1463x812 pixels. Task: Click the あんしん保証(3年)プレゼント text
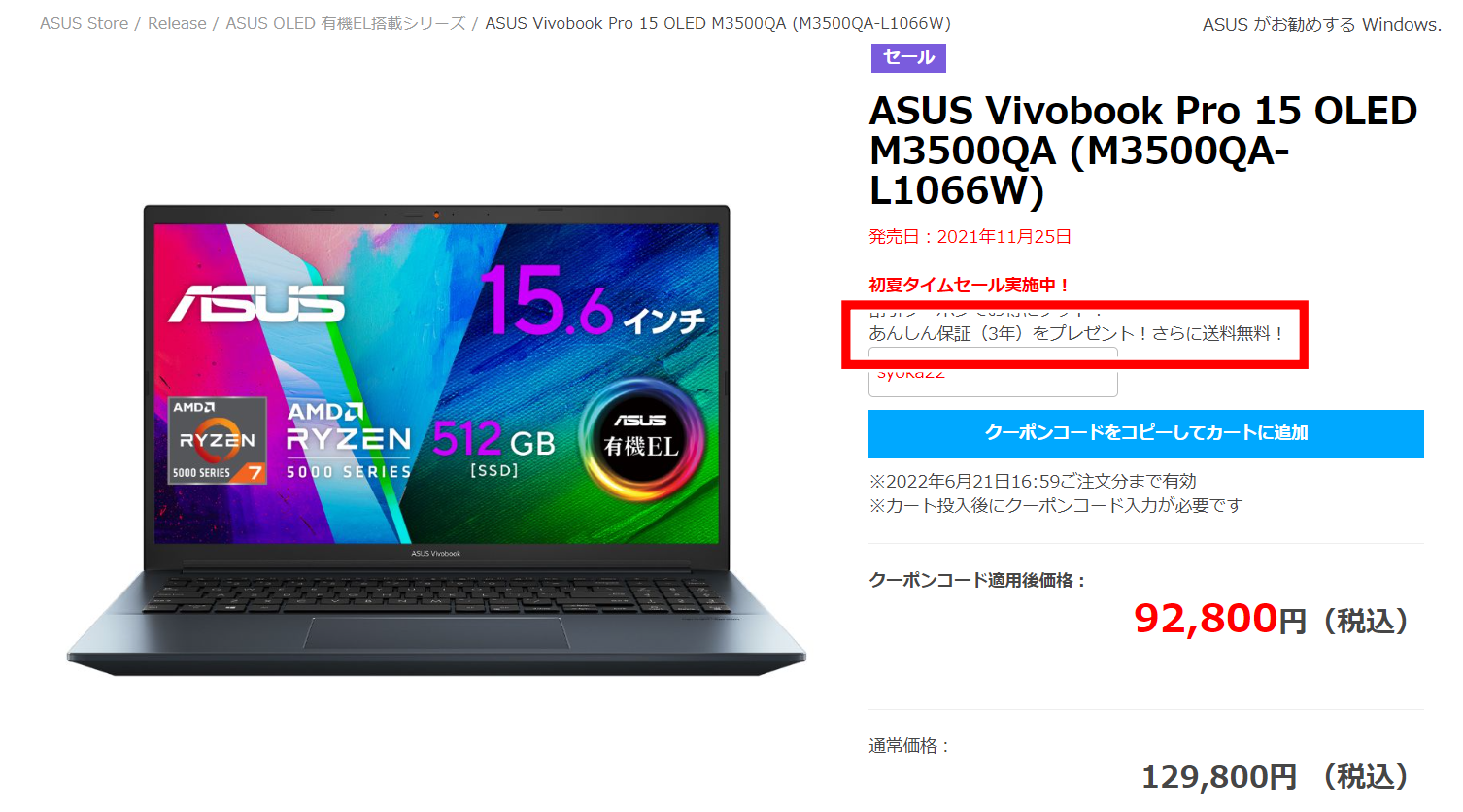pos(1076,333)
